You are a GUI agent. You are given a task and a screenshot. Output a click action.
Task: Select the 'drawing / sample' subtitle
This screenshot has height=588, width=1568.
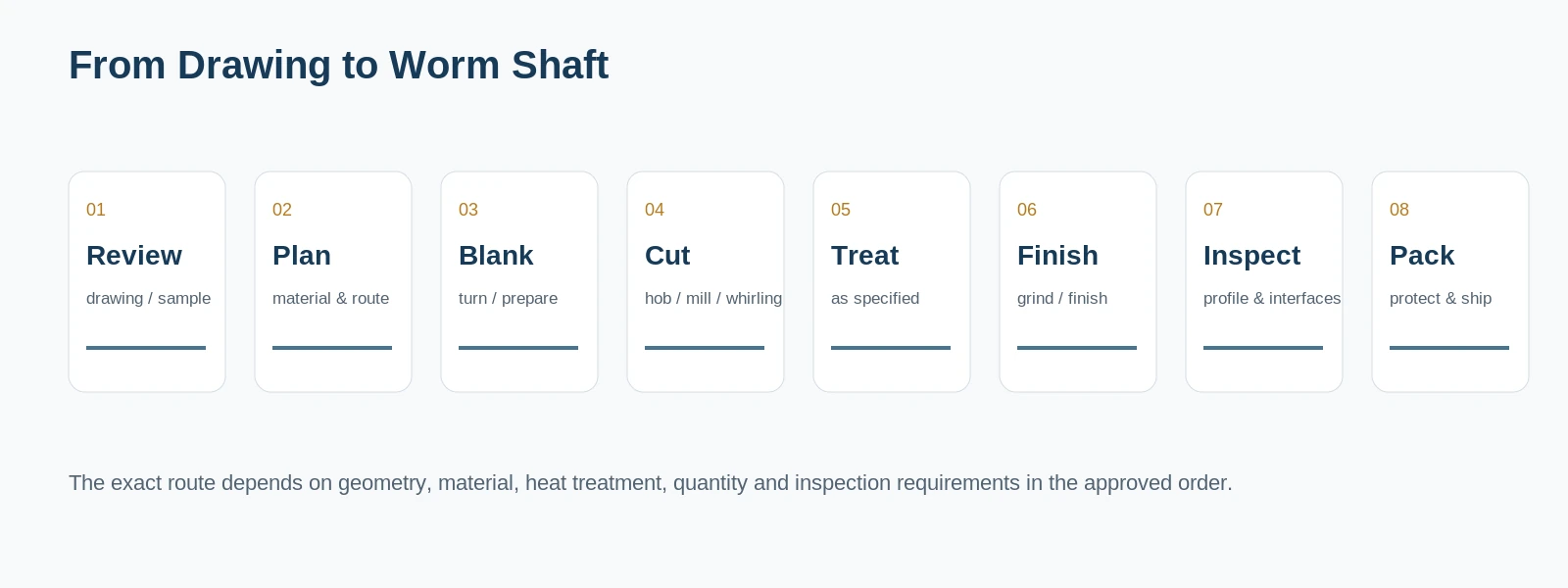pos(148,299)
